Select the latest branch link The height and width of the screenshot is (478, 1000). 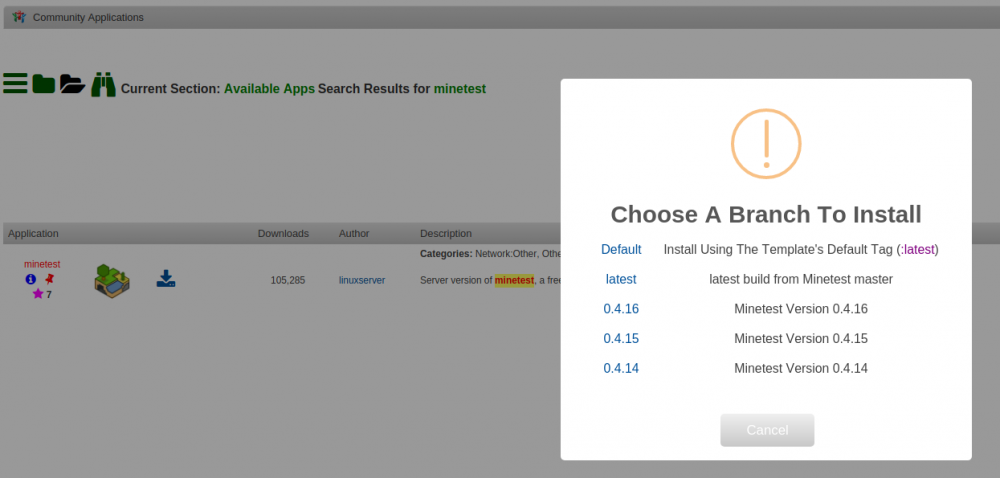tap(621, 279)
